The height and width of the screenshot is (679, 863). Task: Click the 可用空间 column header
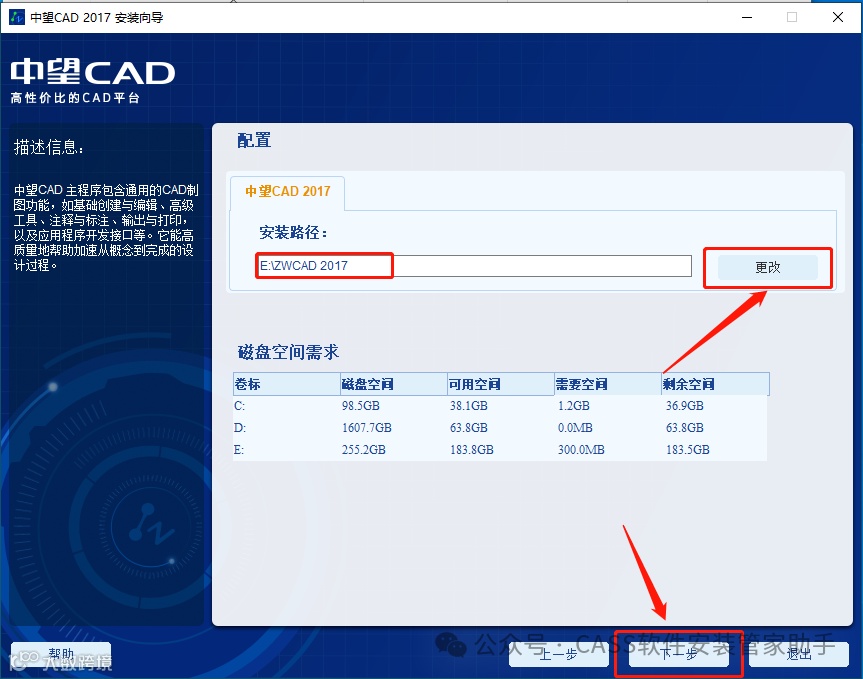coord(500,384)
